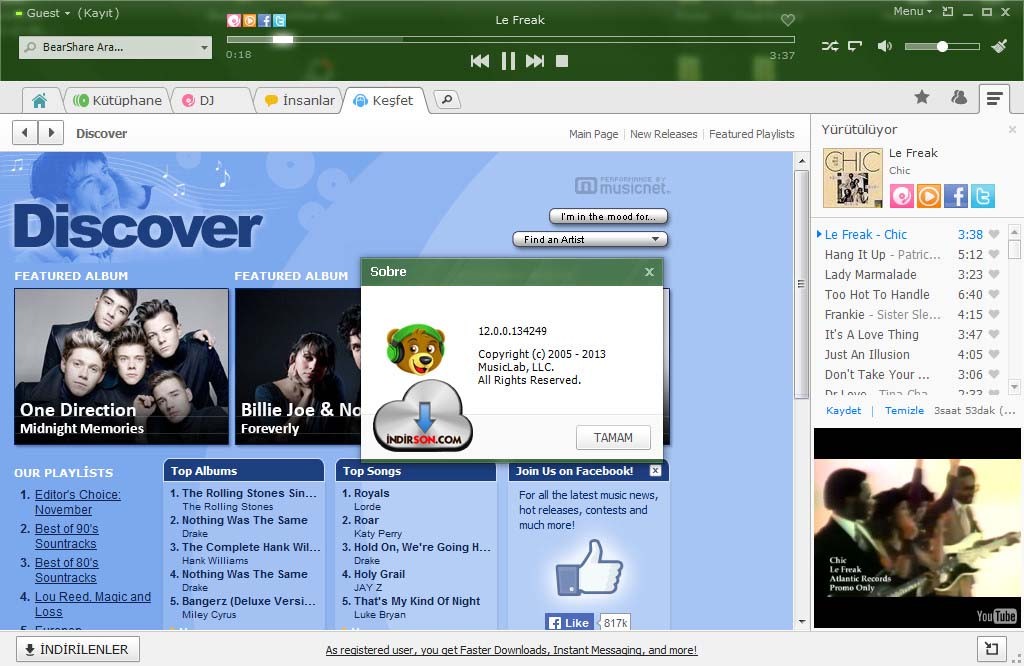The width and height of the screenshot is (1024, 666).
Task: Skip to next track
Action: pyautogui.click(x=535, y=61)
